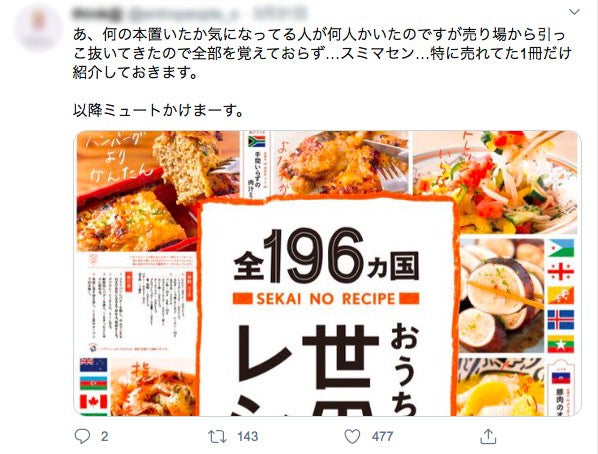The width and height of the screenshot is (598, 454).
Task: Click the 全196ヵ国 title on book cover
Action: pos(326,256)
